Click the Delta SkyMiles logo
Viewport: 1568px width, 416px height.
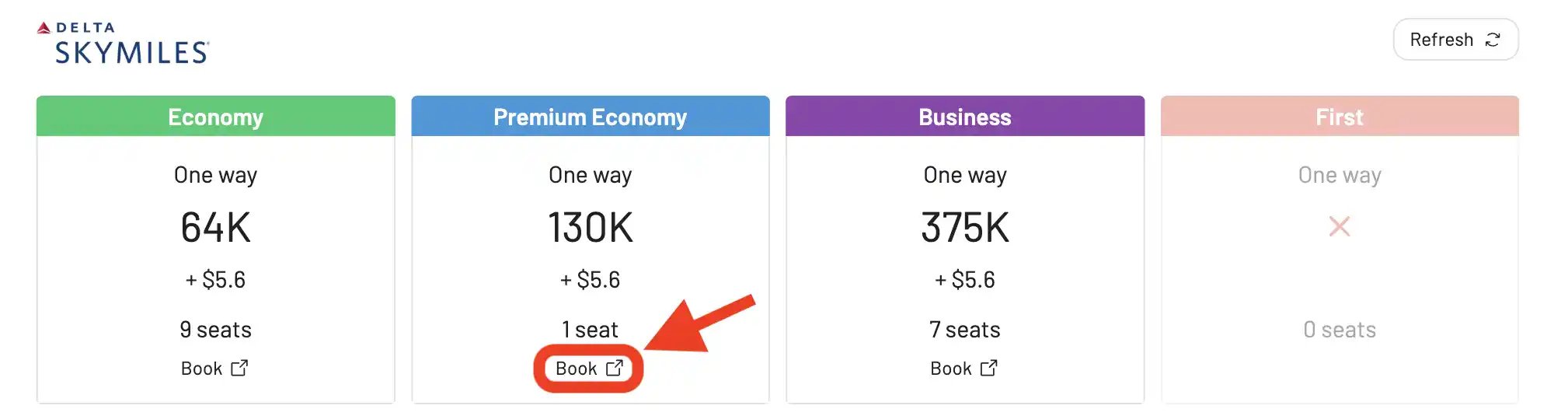tap(124, 43)
